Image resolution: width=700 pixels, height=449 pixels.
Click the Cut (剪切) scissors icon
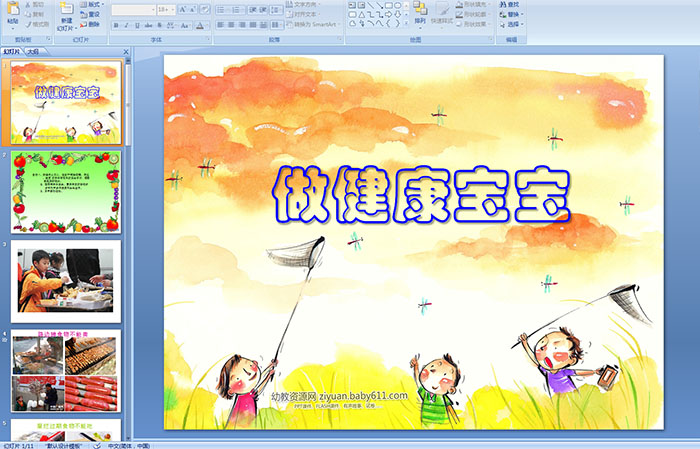point(28,4)
